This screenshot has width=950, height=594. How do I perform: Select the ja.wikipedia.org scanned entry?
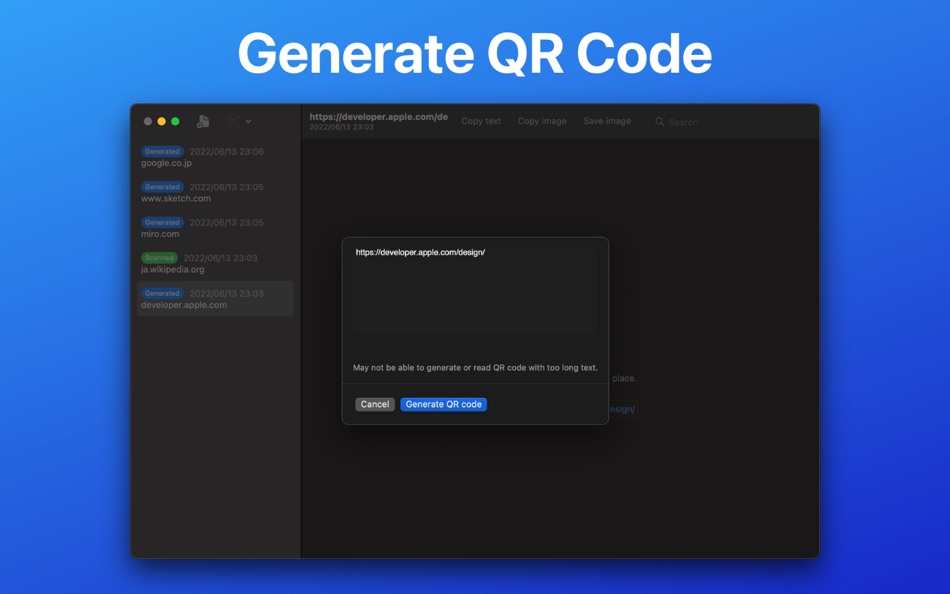click(x=215, y=263)
